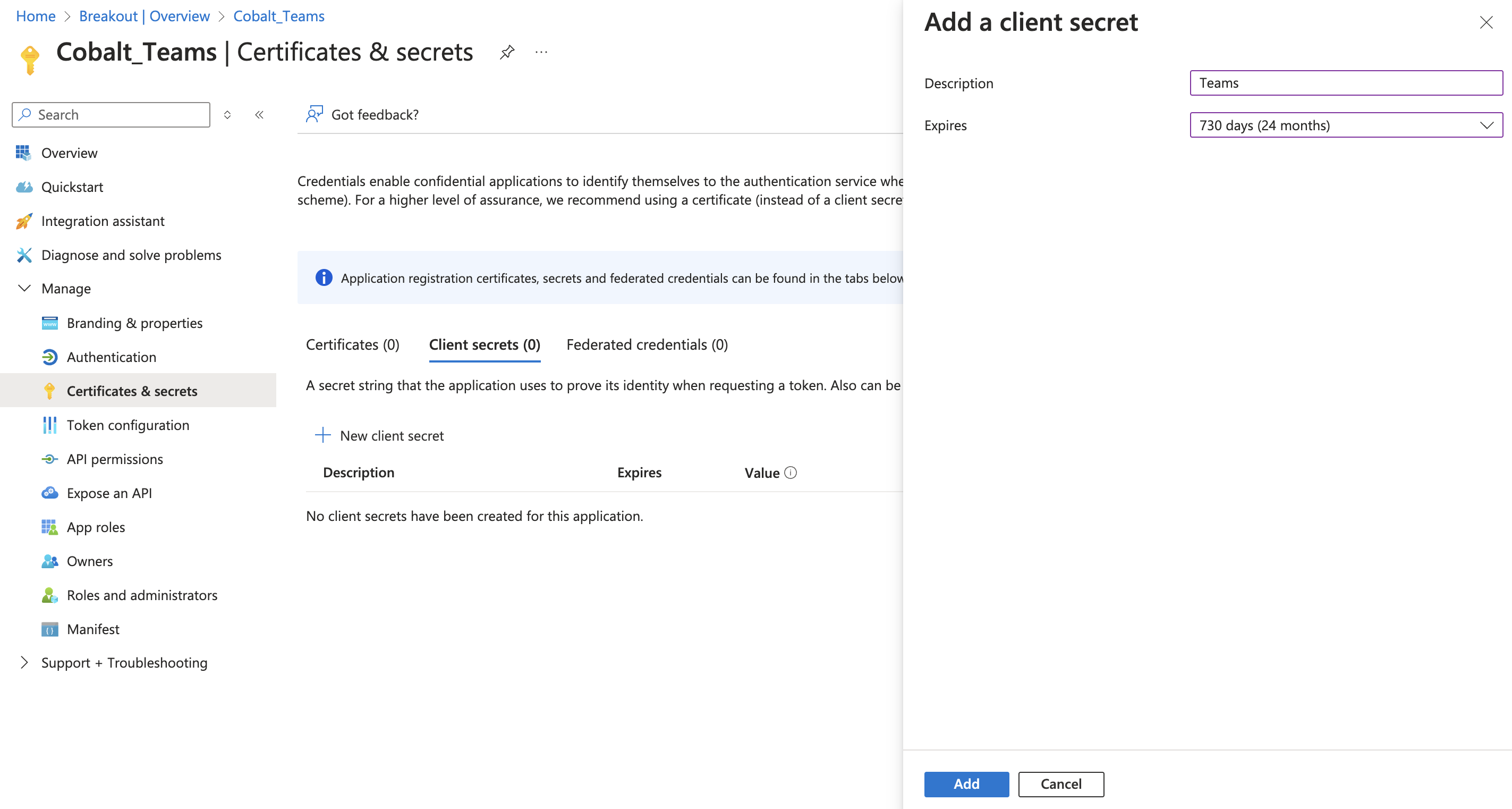Screen dimensions: 1512x809
Task: Click the Add button
Action: (x=965, y=784)
